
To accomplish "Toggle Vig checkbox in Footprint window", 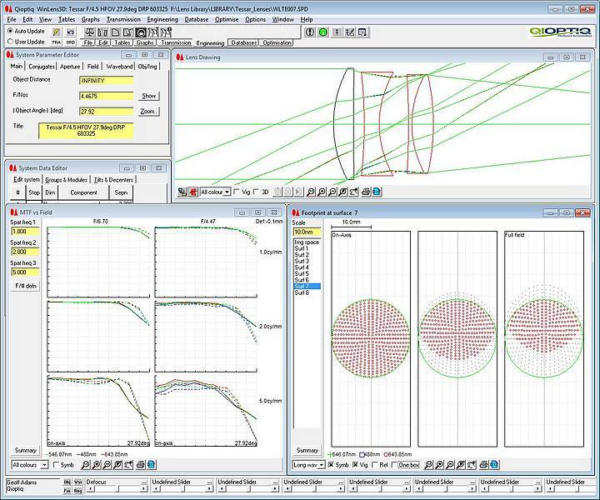I will click(355, 465).
